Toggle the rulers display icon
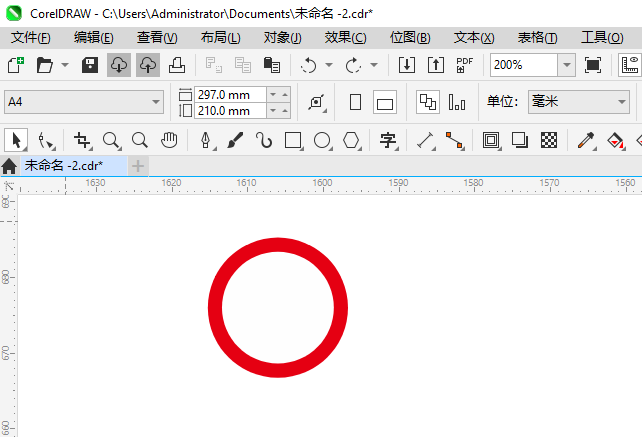Image resolution: width=642 pixels, height=437 pixels. [630, 65]
